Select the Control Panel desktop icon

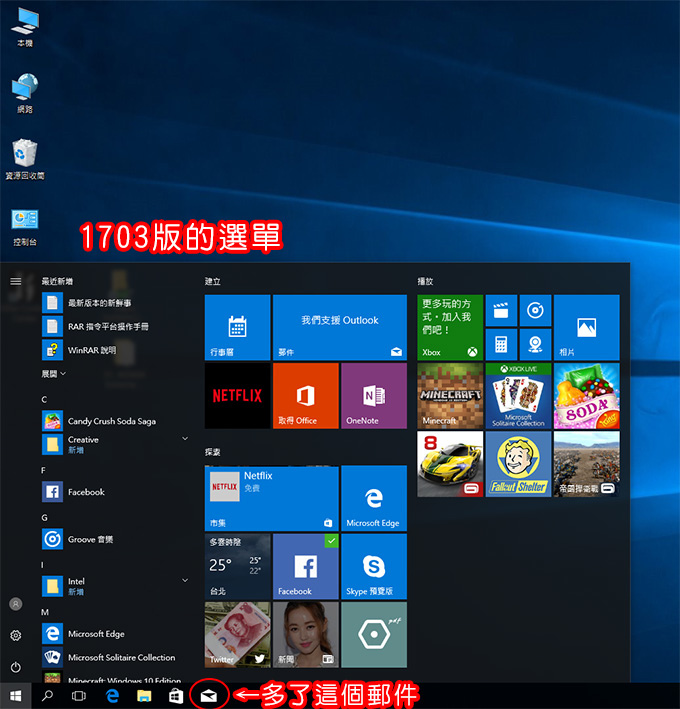(25, 227)
